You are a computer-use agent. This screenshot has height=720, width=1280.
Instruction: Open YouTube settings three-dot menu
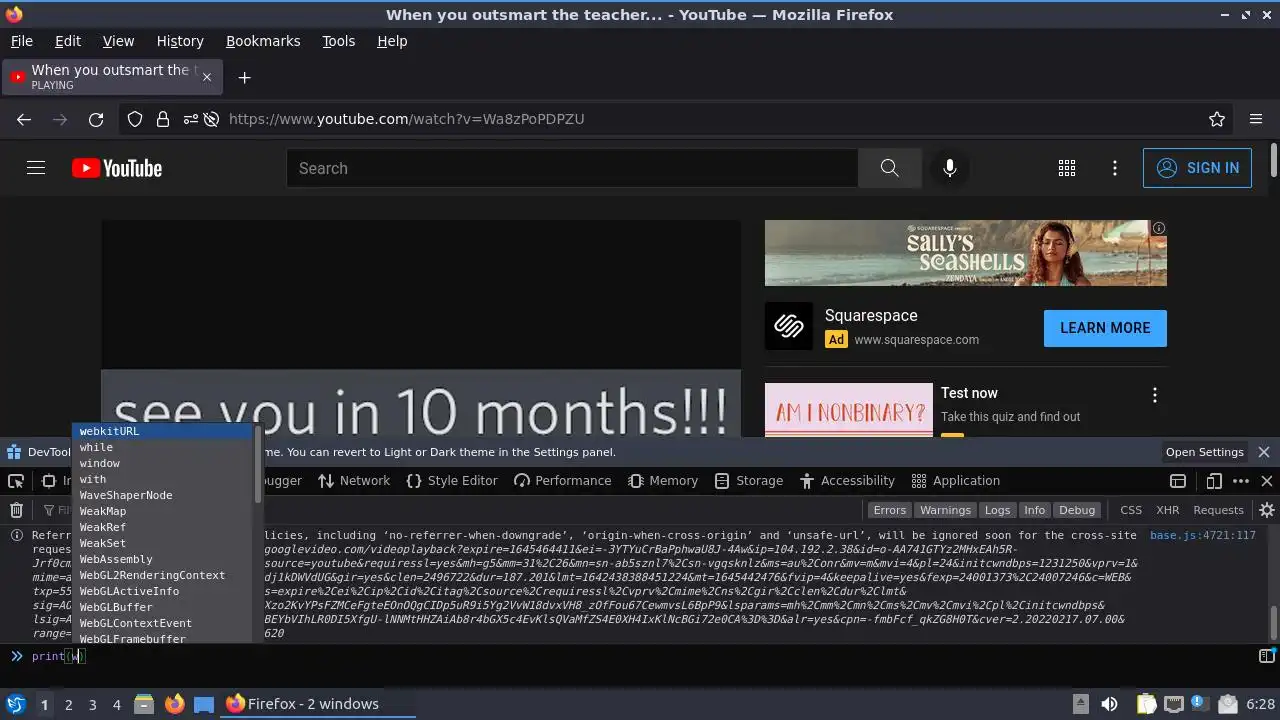(1115, 168)
